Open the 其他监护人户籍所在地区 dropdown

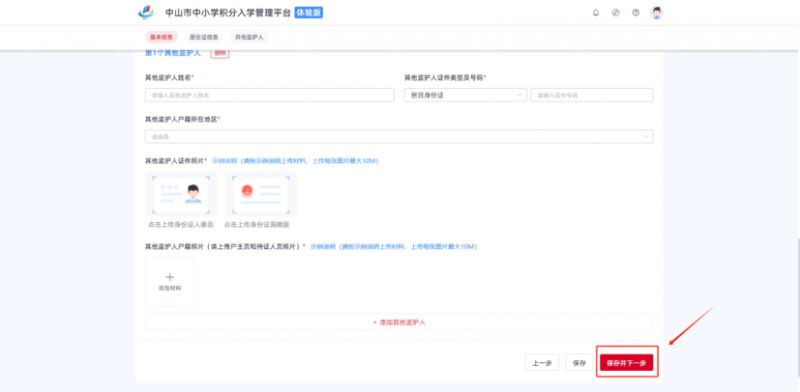[399, 136]
